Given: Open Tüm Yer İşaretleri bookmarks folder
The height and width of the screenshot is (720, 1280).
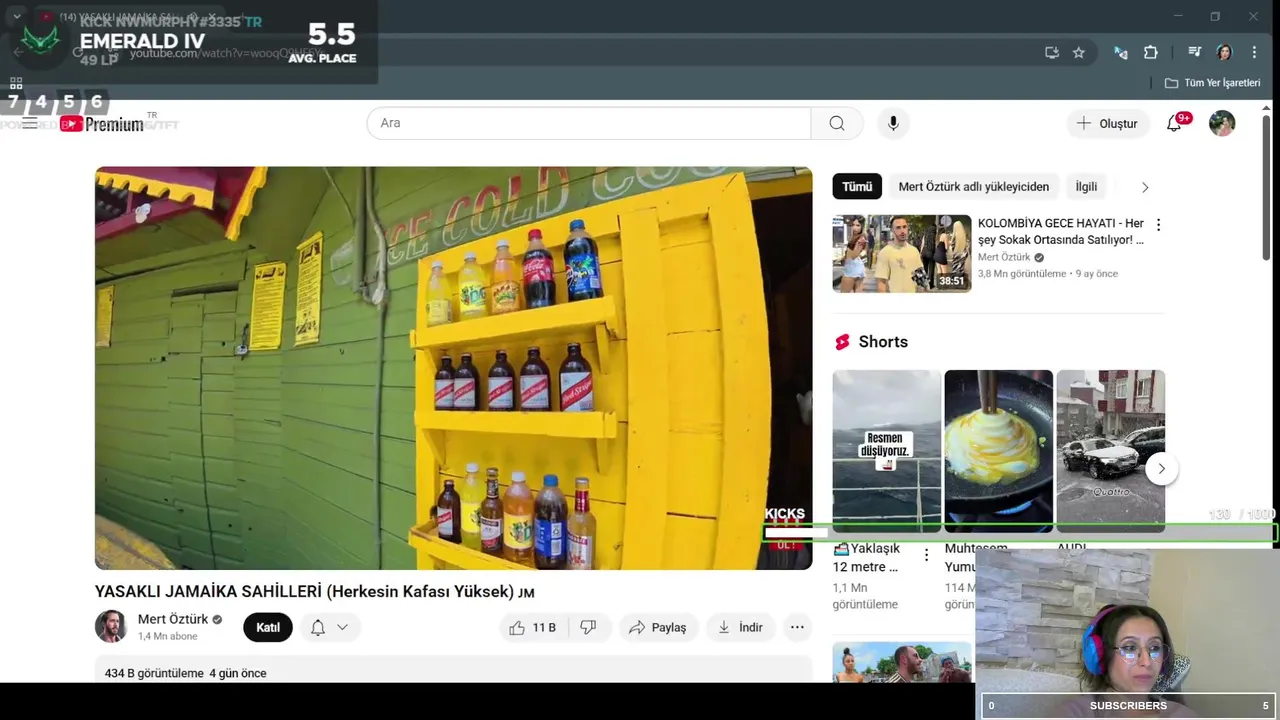Looking at the screenshot, I should 1212,83.
